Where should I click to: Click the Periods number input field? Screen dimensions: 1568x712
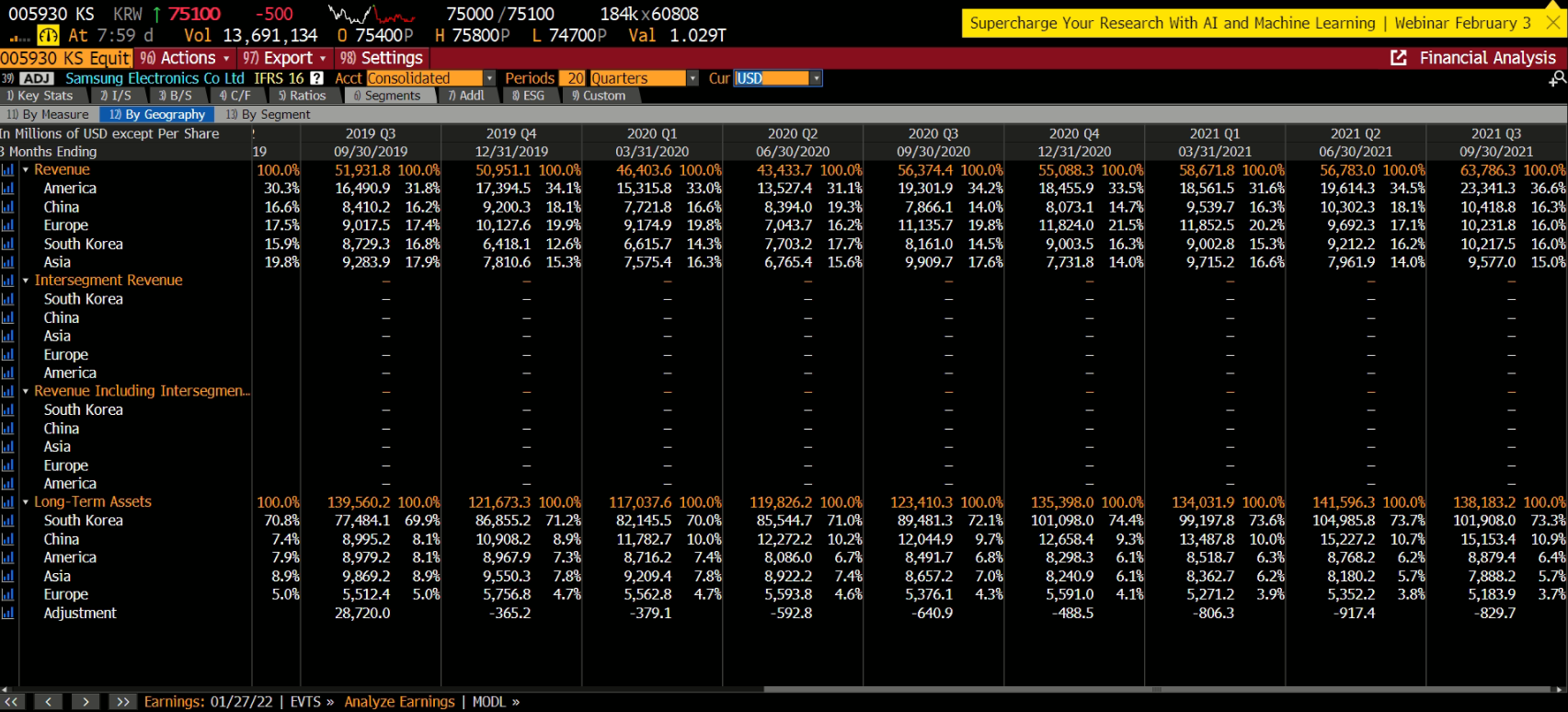[575, 78]
